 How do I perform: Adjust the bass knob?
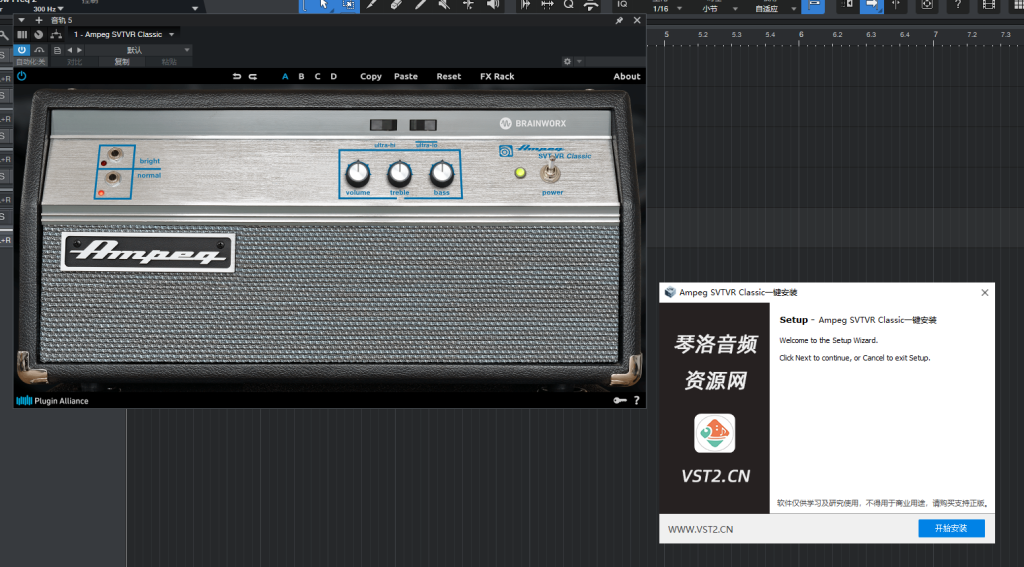click(x=441, y=174)
